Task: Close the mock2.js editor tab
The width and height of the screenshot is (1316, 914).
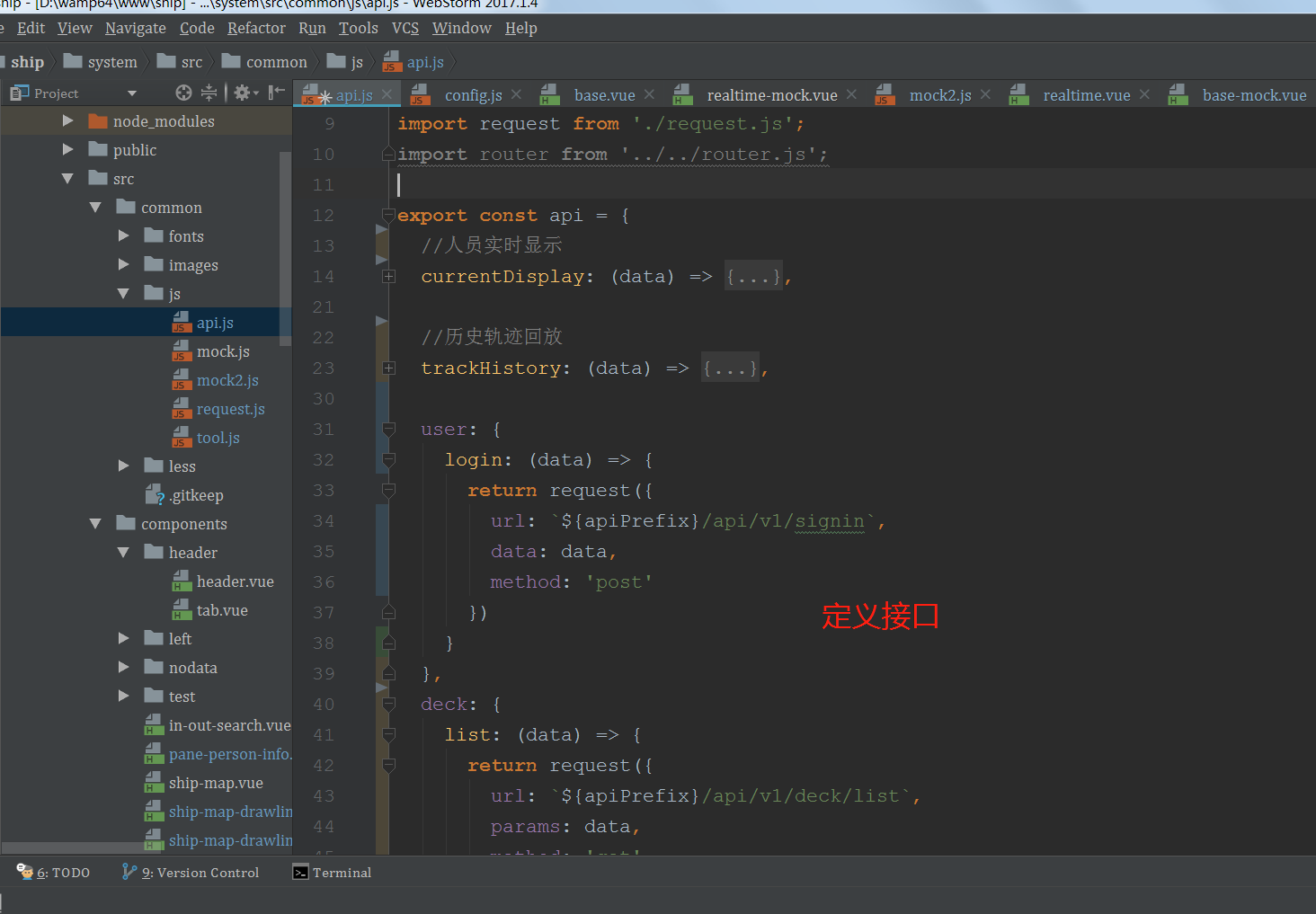Action: pyautogui.click(x=985, y=94)
